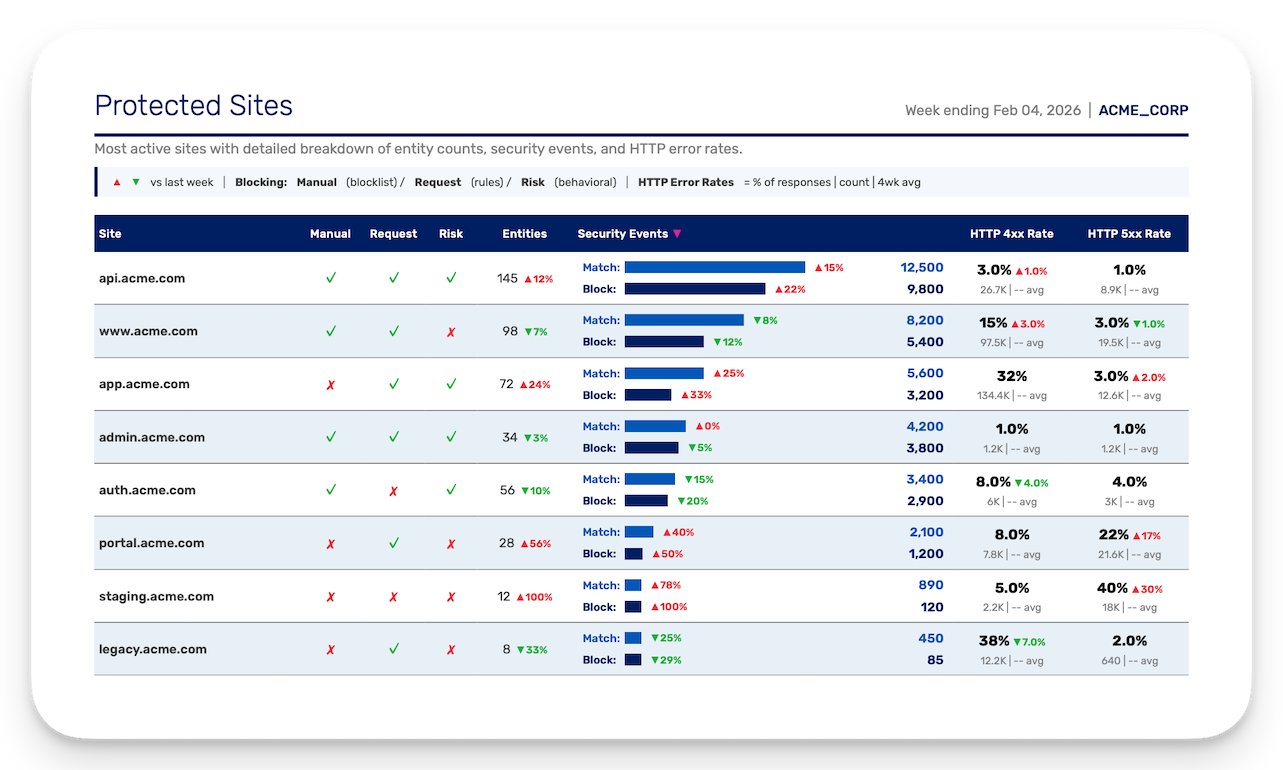This screenshot has height=770, width=1283.
Task: Click the Match bar for api.acme.com
Action: 714,267
